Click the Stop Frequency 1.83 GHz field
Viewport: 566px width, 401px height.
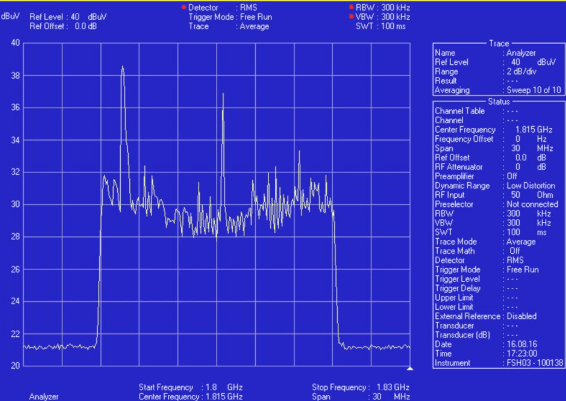point(361,387)
